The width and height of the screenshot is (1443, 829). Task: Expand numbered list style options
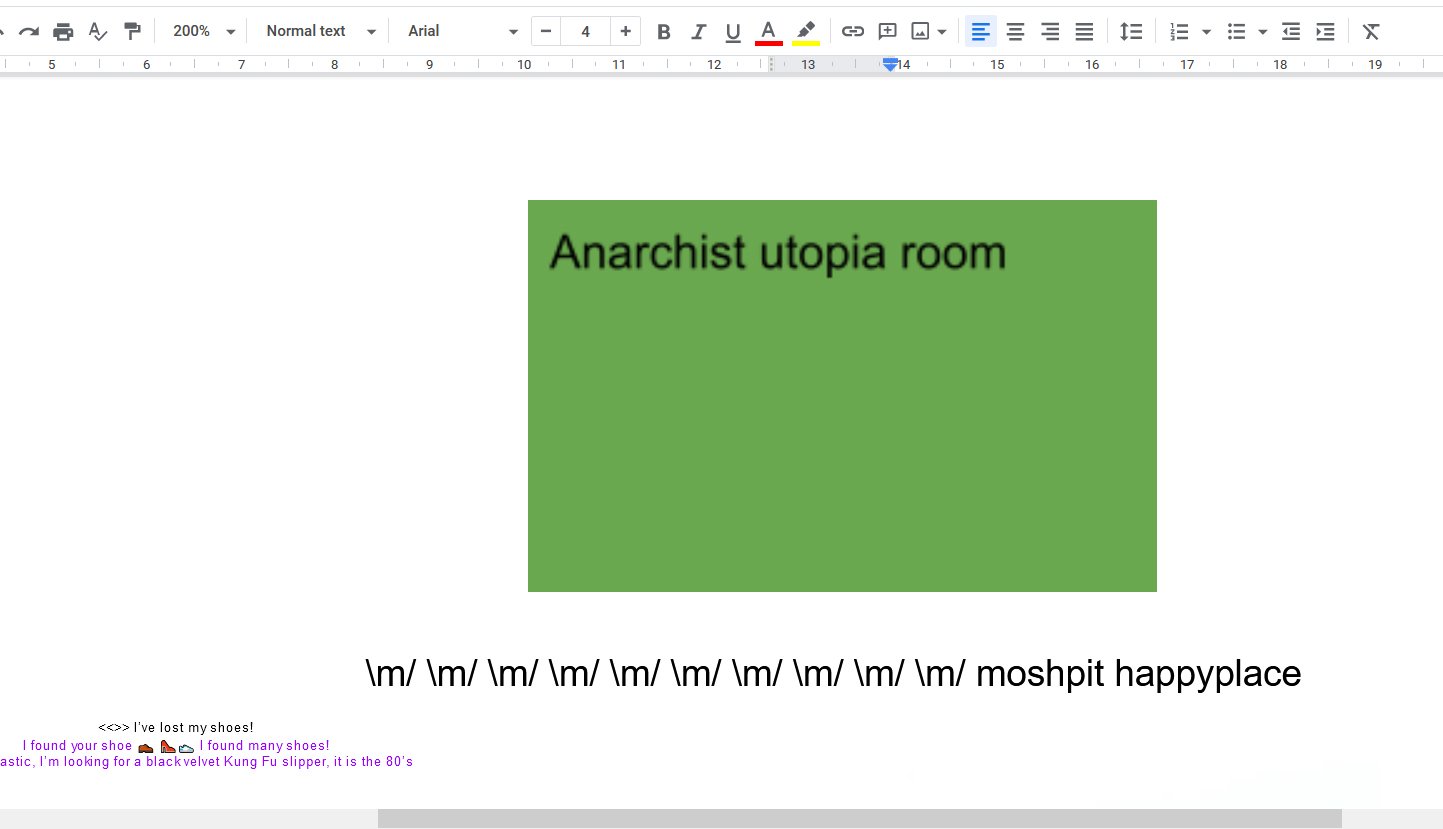pyautogui.click(x=1206, y=31)
